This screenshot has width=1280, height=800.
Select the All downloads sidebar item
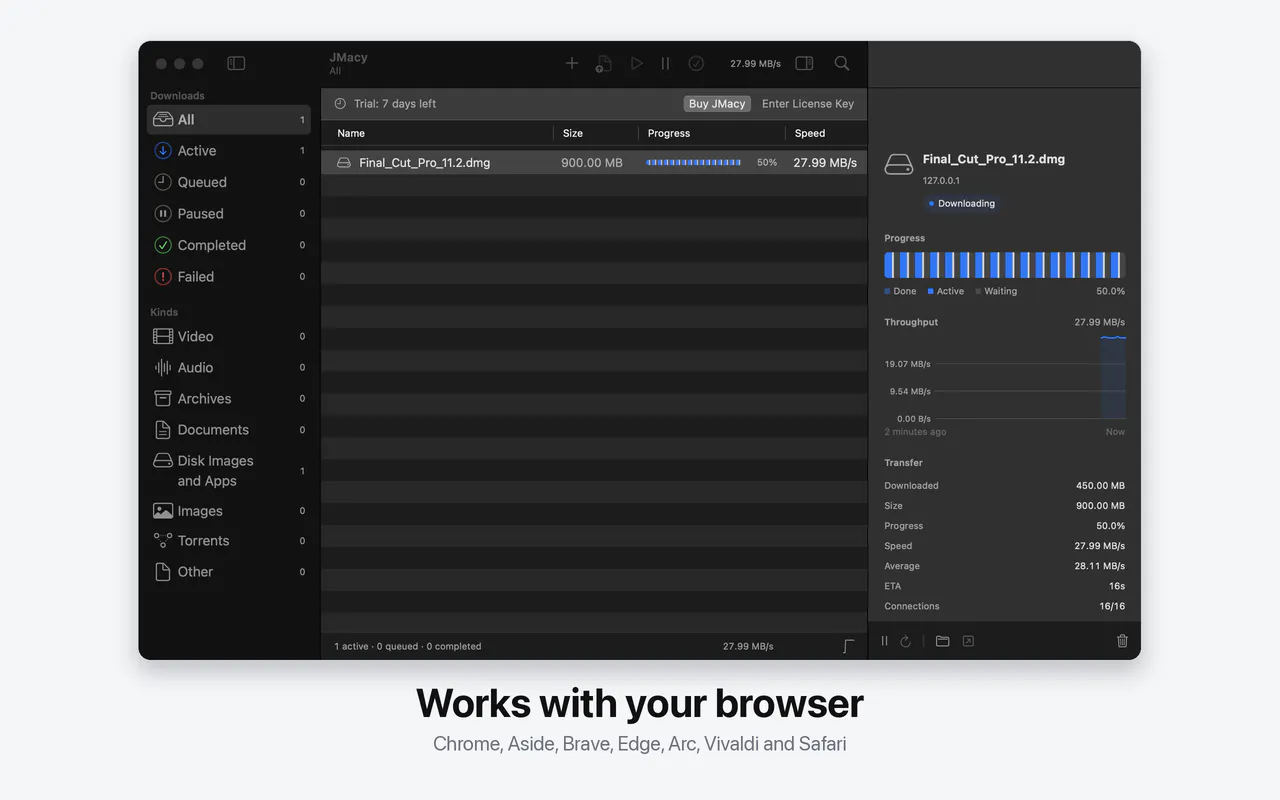[229, 119]
